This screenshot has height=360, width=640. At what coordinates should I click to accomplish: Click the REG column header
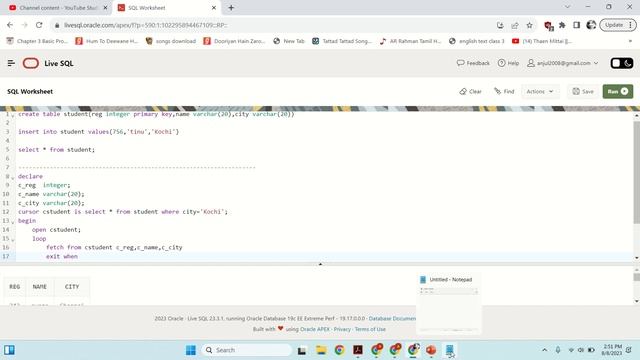(x=15, y=287)
